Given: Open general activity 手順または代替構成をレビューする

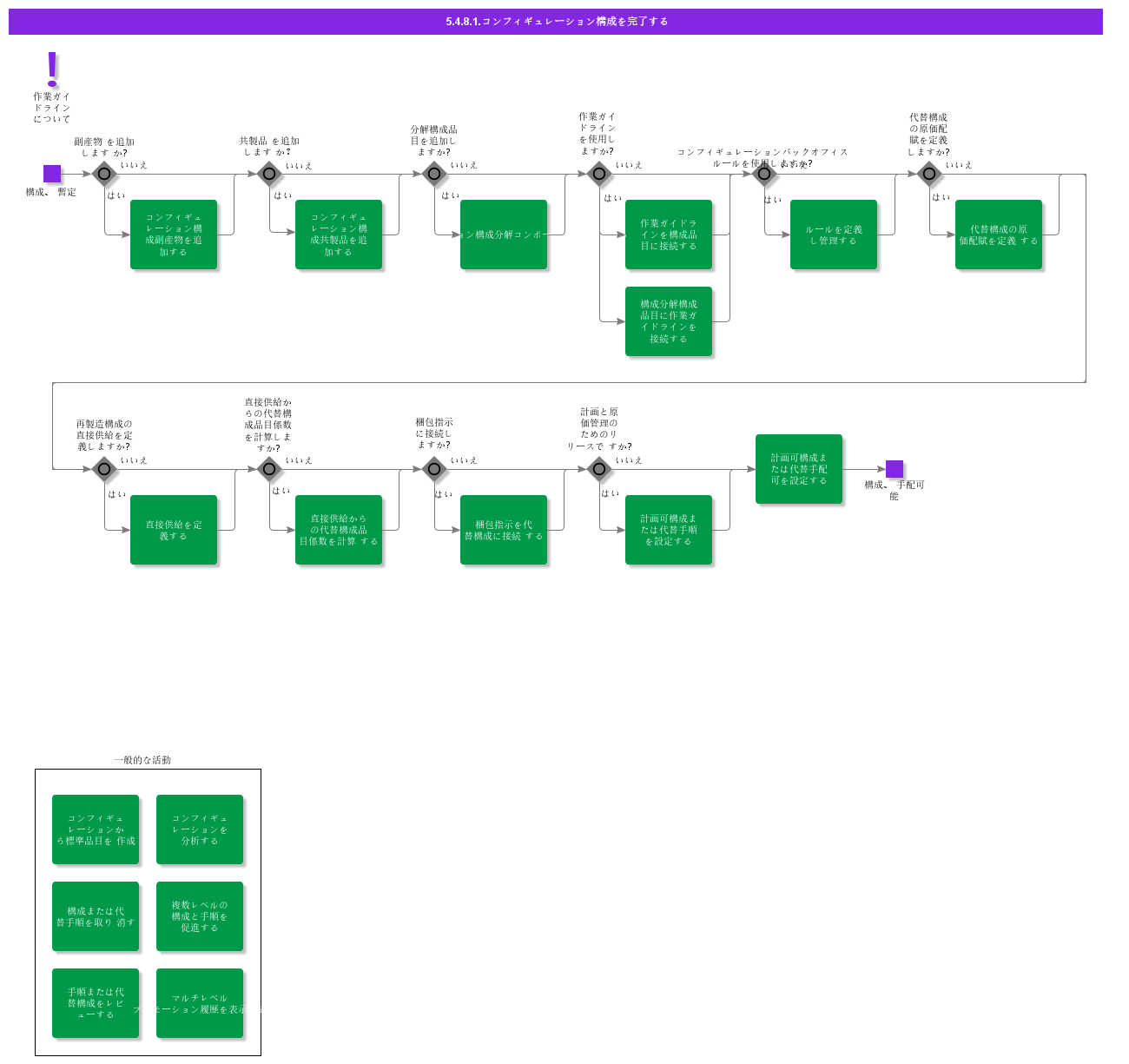Looking at the screenshot, I should pyautogui.click(x=96, y=1003).
